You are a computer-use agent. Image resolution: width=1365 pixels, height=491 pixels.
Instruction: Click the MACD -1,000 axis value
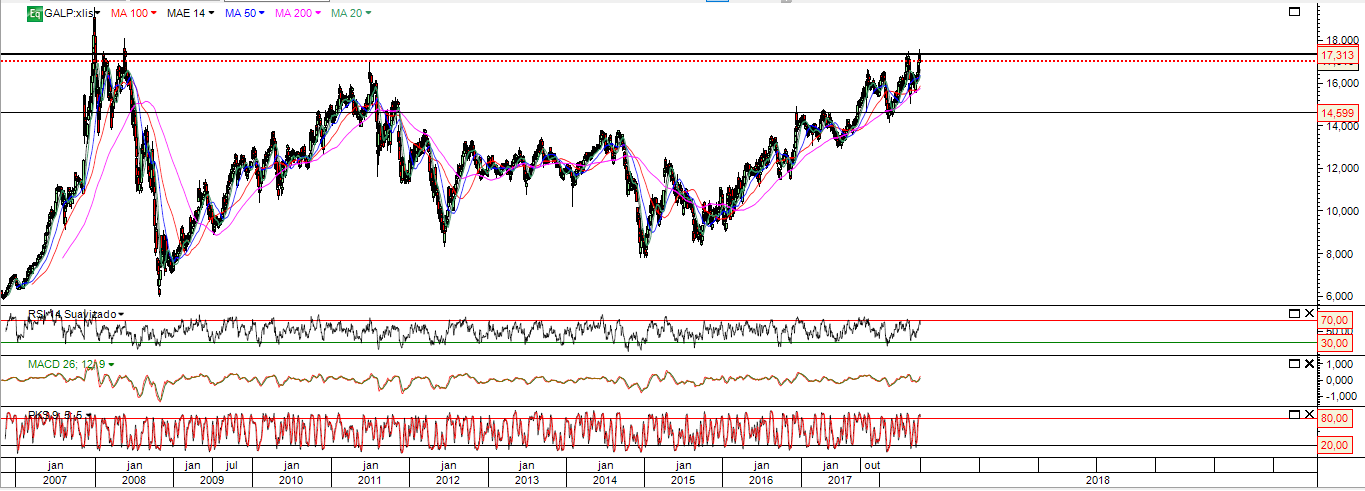click(1340, 394)
